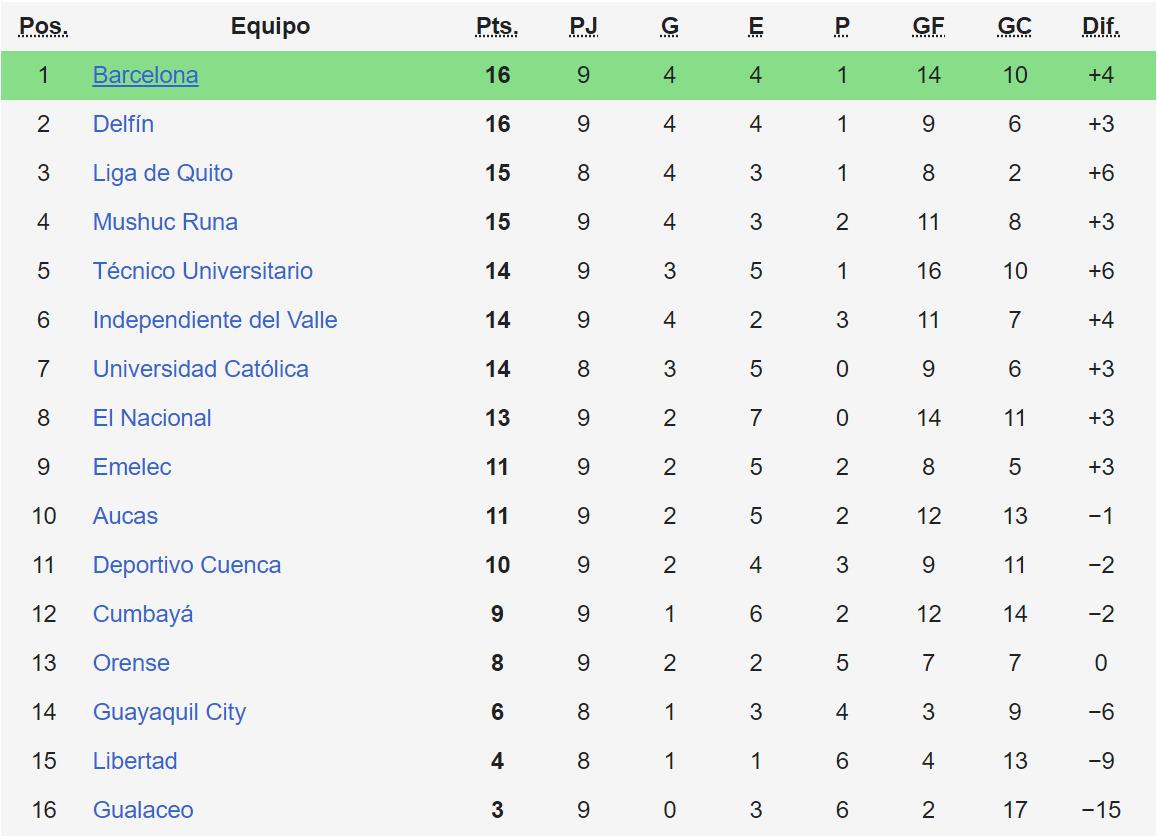Image resolution: width=1157 pixels, height=837 pixels.
Task: Select the Gualaceo link
Action: [x=143, y=810]
